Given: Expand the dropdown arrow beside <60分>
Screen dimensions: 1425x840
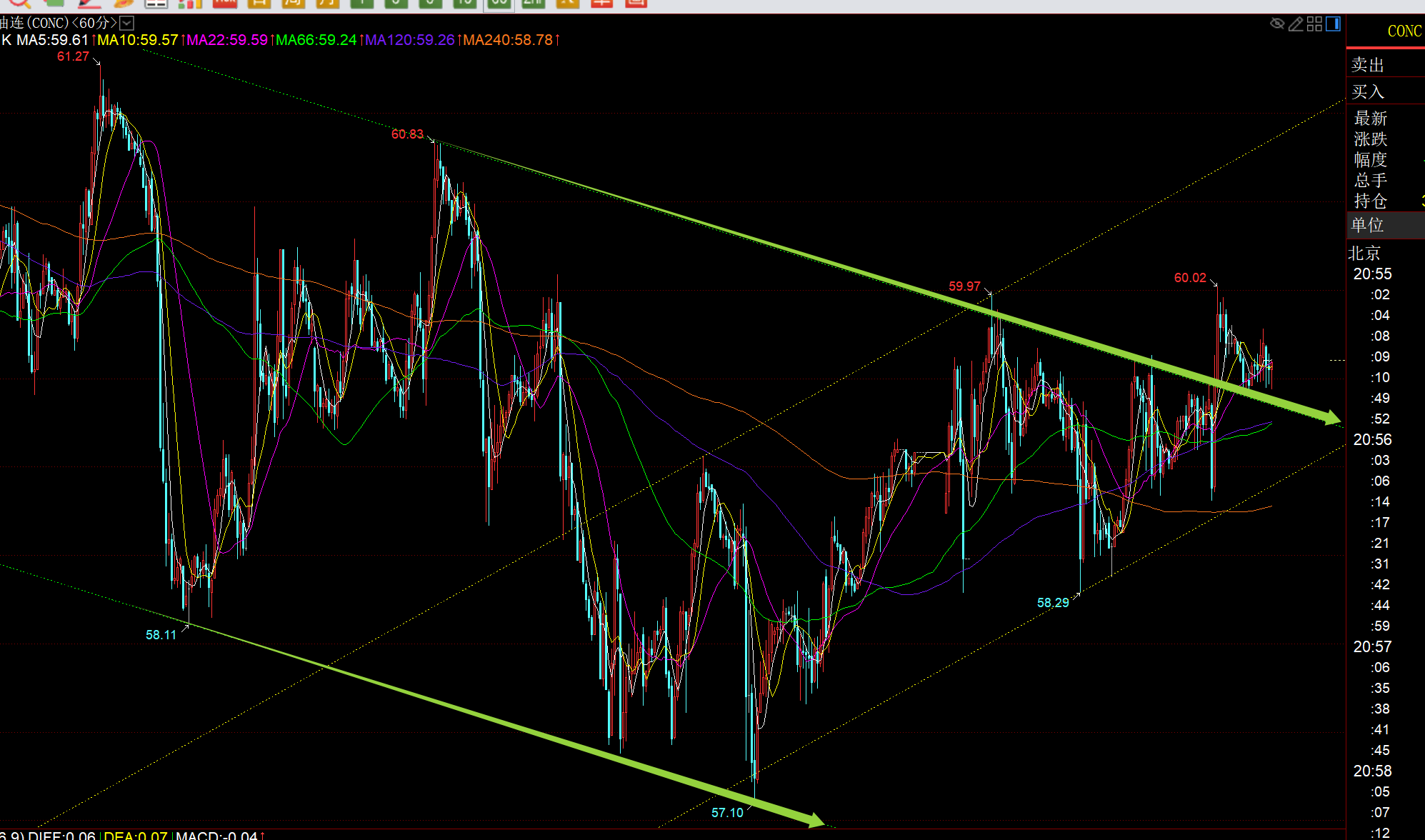Looking at the screenshot, I should click(x=126, y=23).
